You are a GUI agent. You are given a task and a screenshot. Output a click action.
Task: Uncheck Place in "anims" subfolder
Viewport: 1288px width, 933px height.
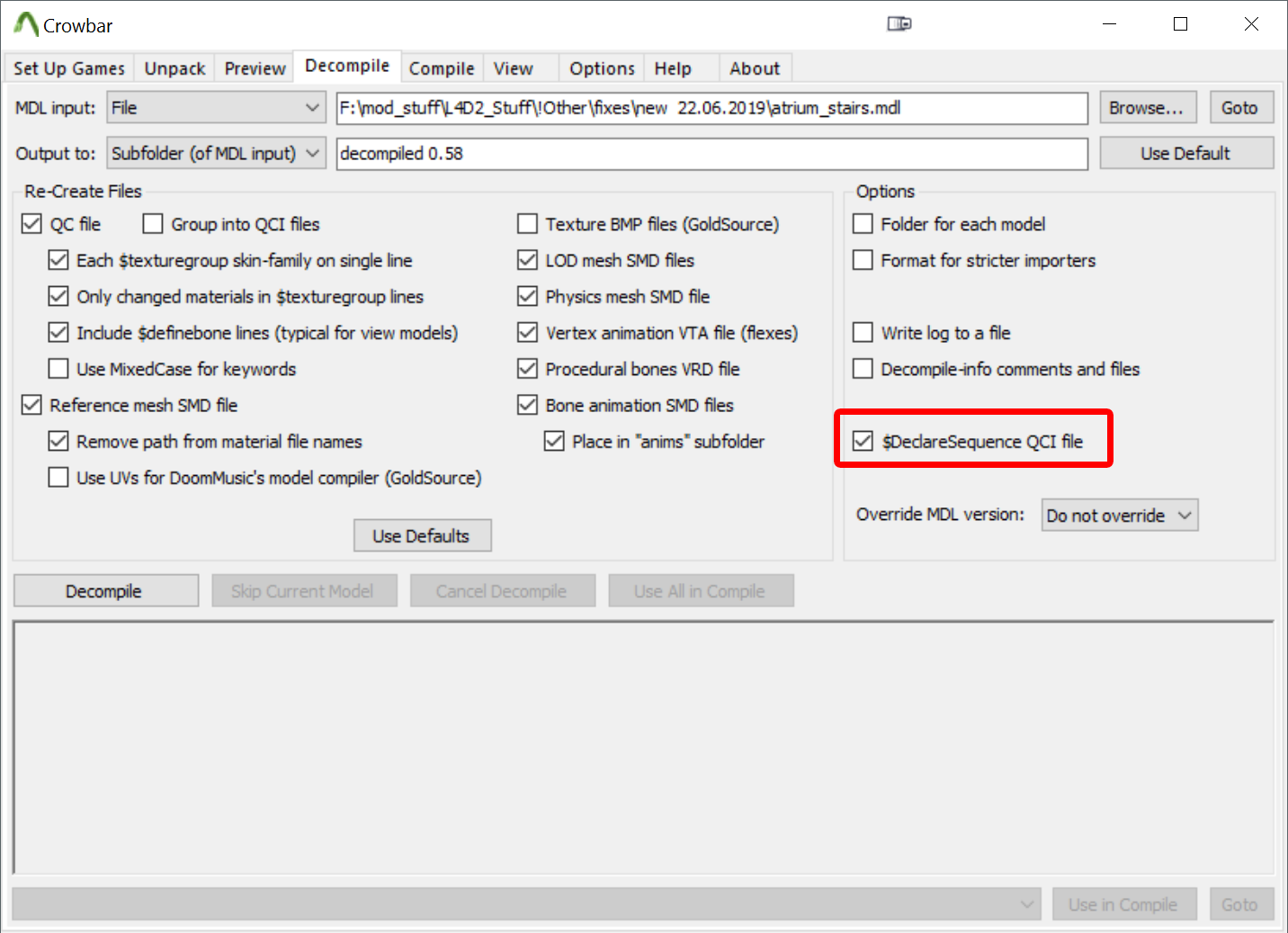tap(555, 442)
